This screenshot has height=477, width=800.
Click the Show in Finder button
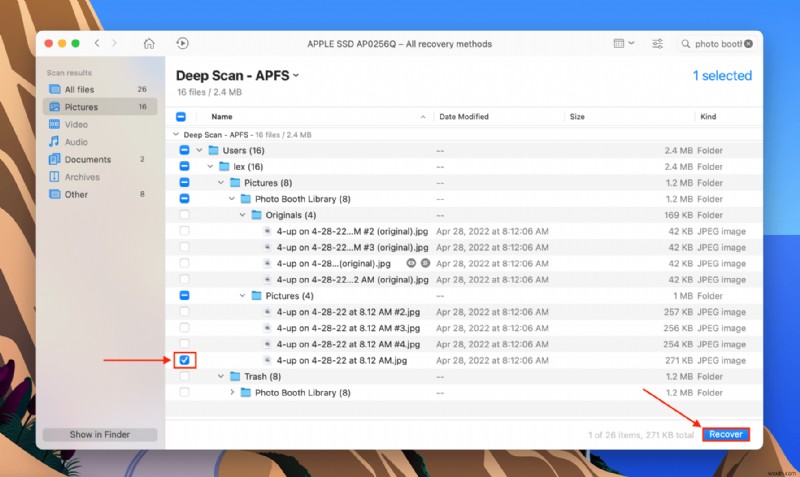pos(100,434)
